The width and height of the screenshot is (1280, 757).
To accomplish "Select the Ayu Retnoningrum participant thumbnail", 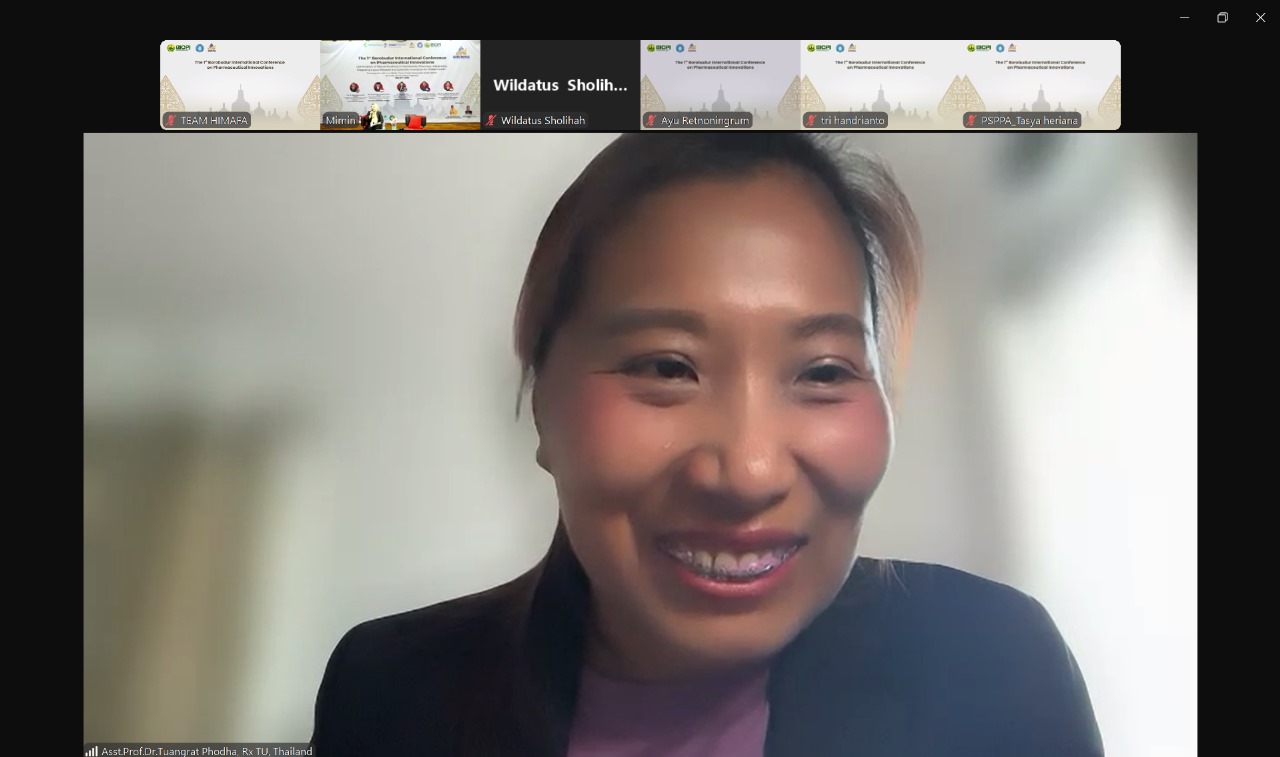I will [720, 85].
